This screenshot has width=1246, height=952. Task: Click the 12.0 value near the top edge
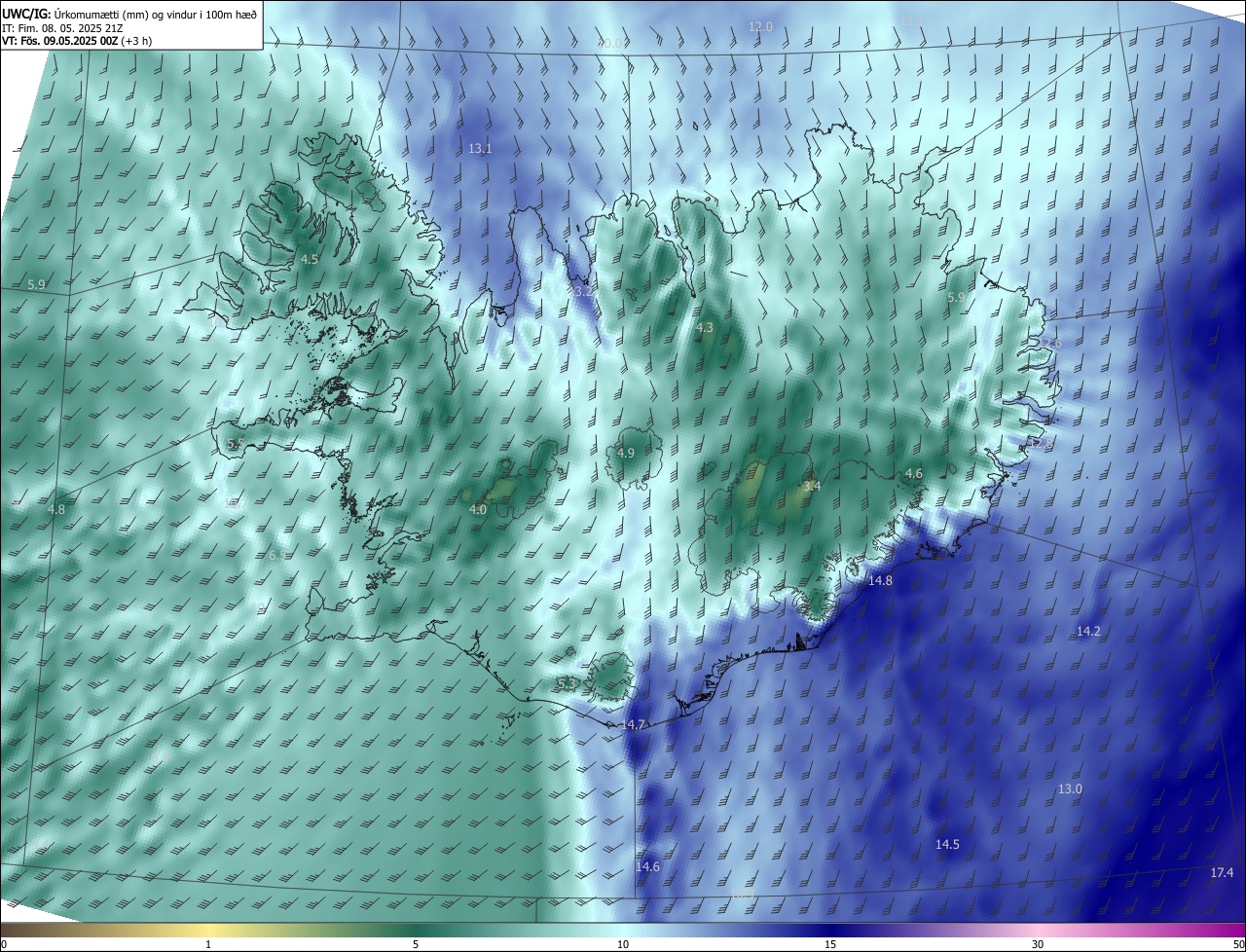tap(760, 27)
